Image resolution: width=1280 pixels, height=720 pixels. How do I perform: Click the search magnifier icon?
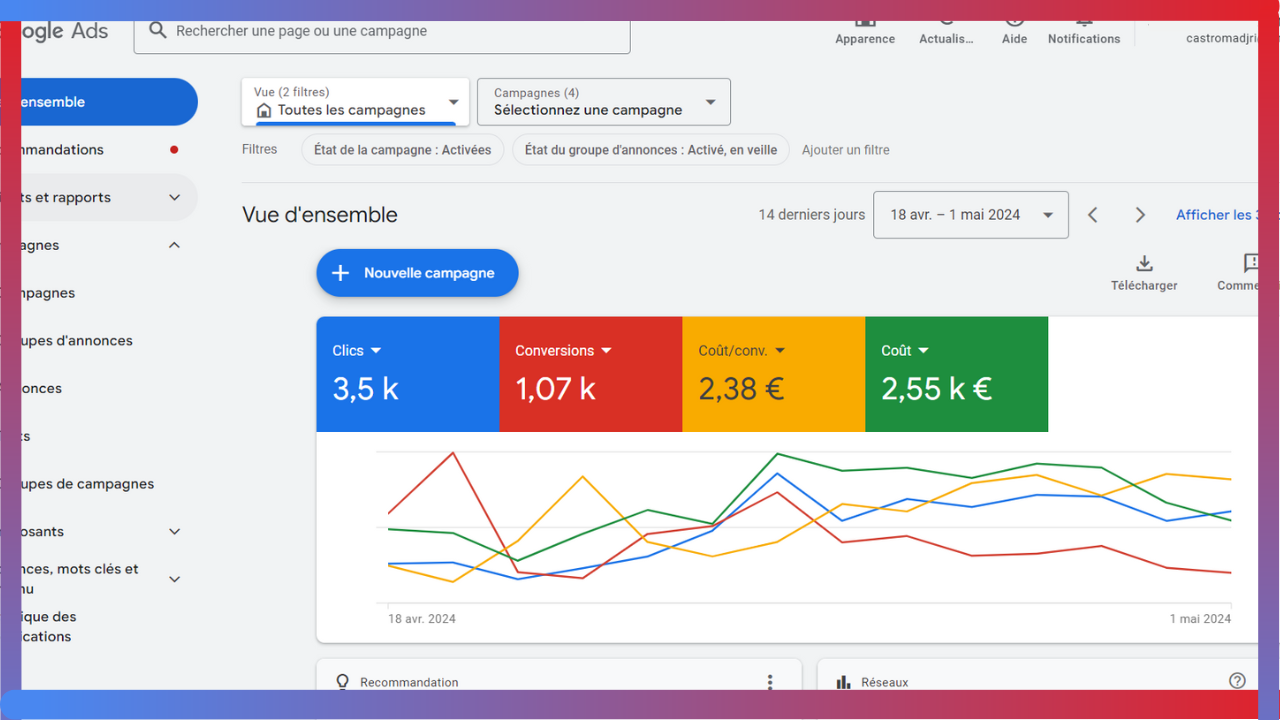157,31
